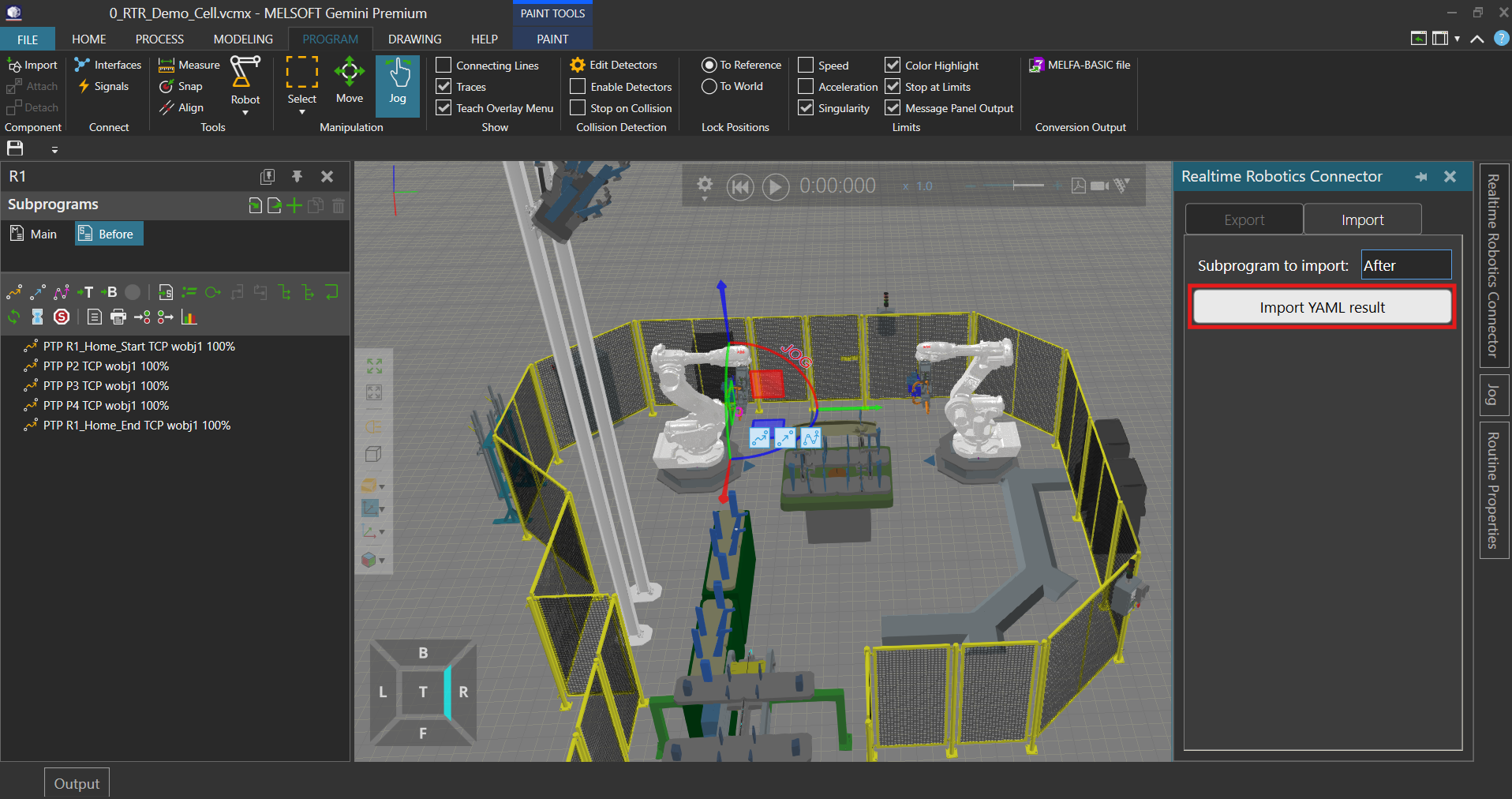Select the Main program routine

click(x=34, y=234)
